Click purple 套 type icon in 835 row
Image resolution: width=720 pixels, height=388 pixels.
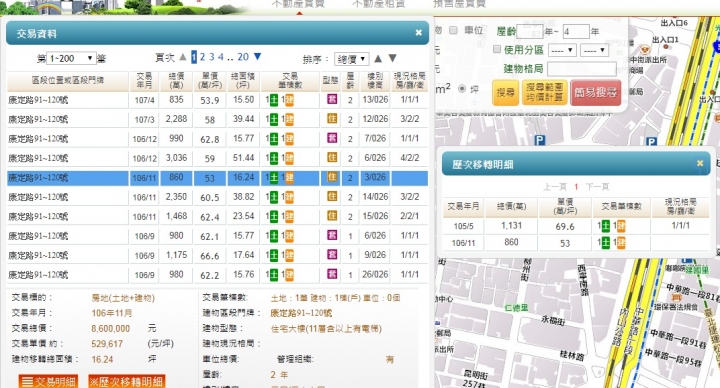pyautogui.click(x=332, y=99)
